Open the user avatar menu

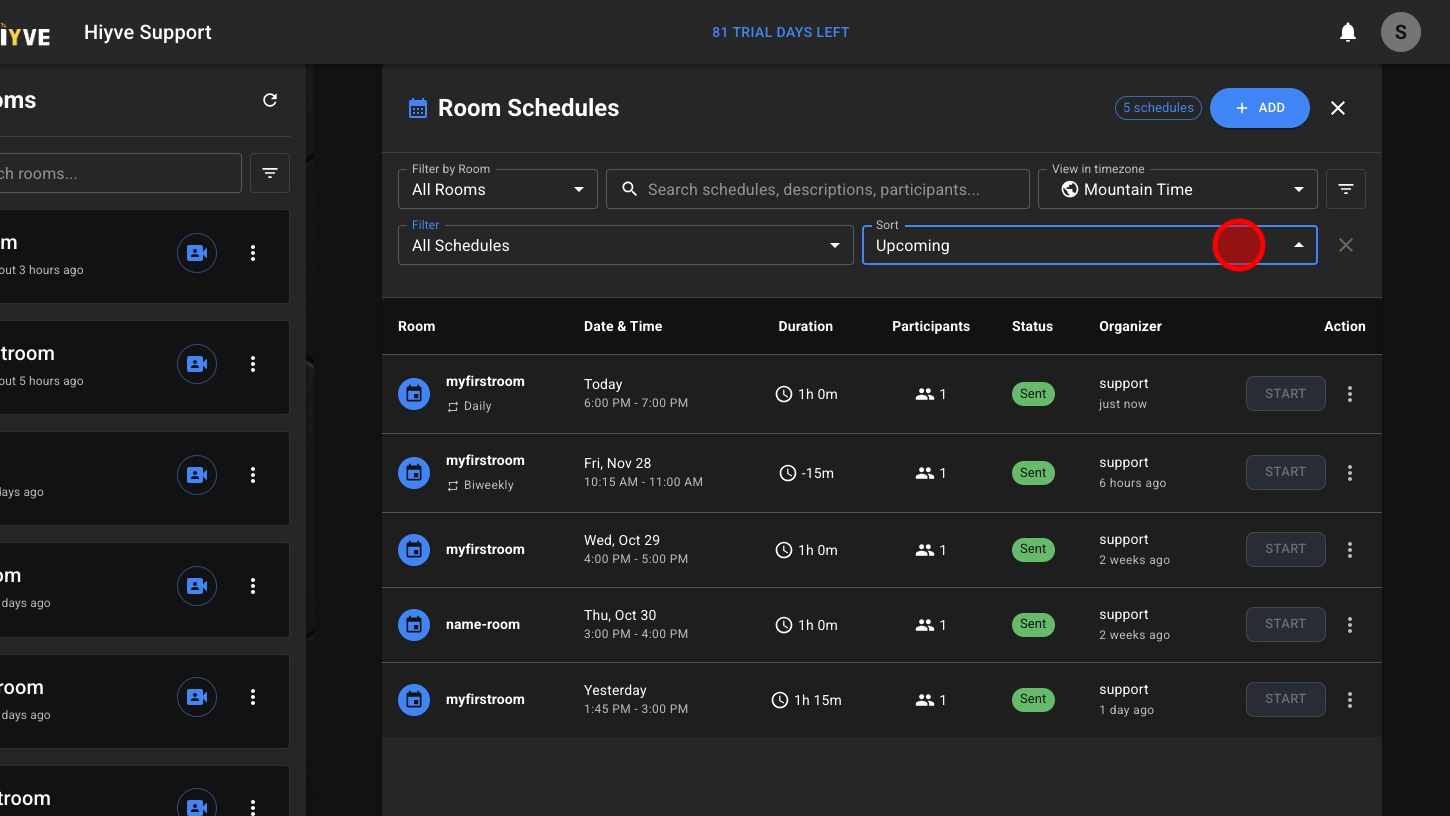pos(1400,32)
